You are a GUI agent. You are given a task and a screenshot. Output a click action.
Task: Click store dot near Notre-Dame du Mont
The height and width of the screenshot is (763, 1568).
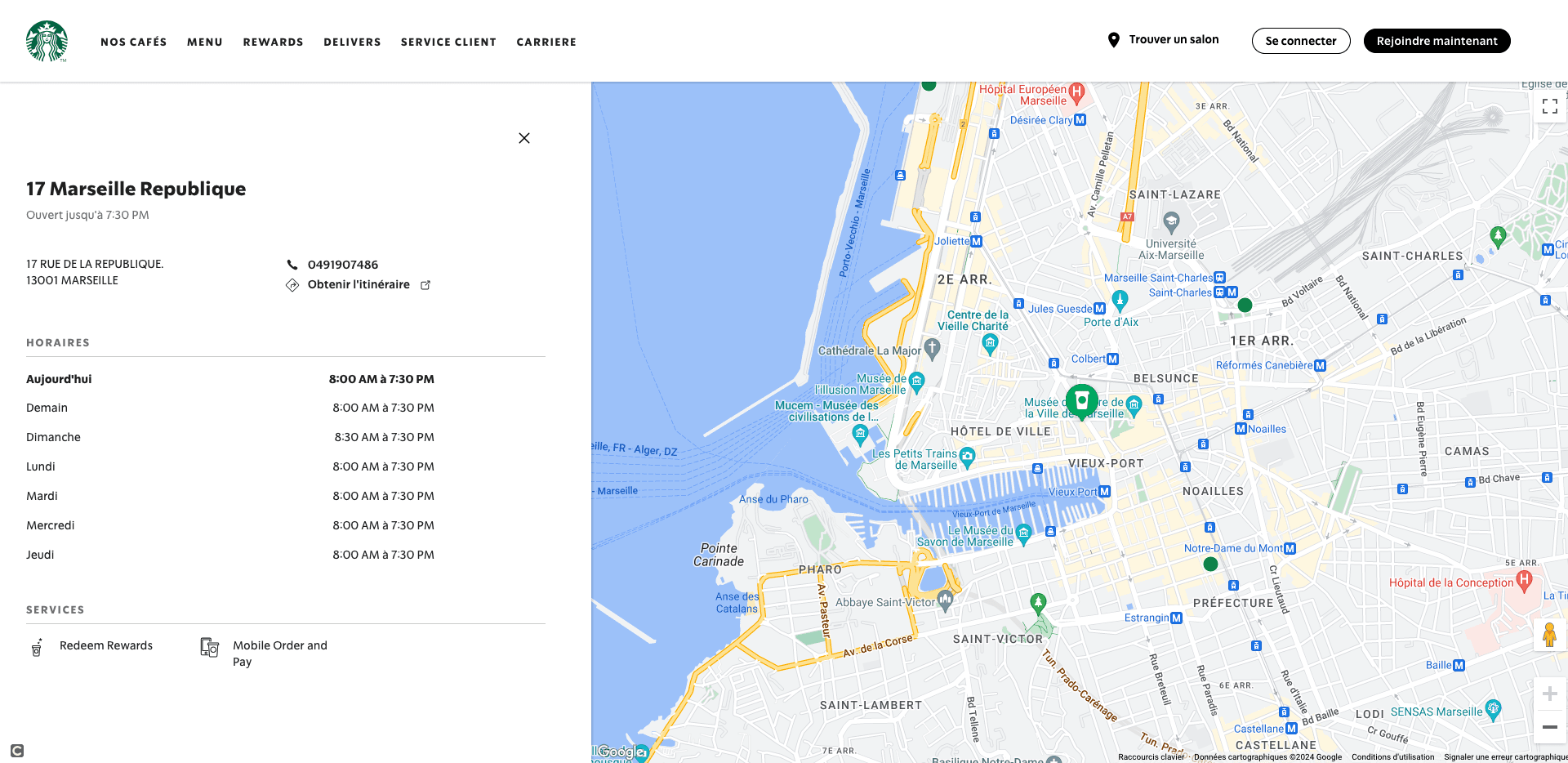(x=1211, y=564)
